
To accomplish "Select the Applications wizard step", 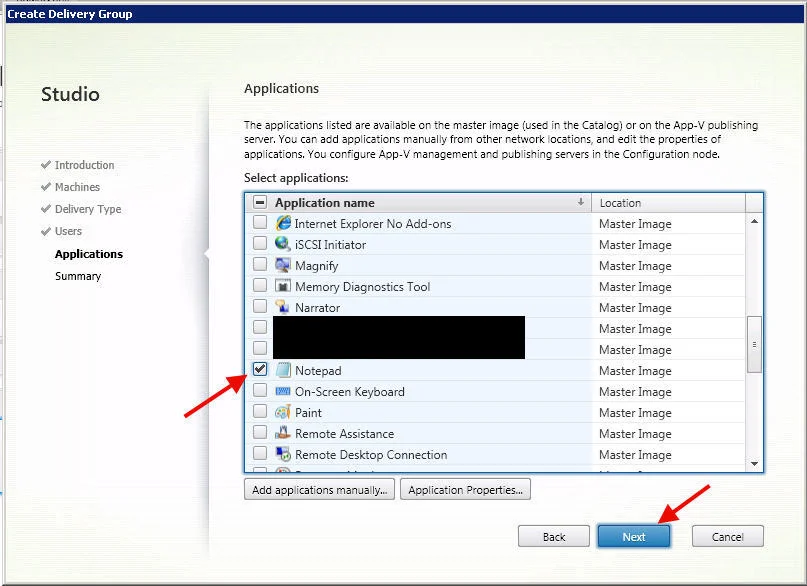I will click(x=89, y=254).
